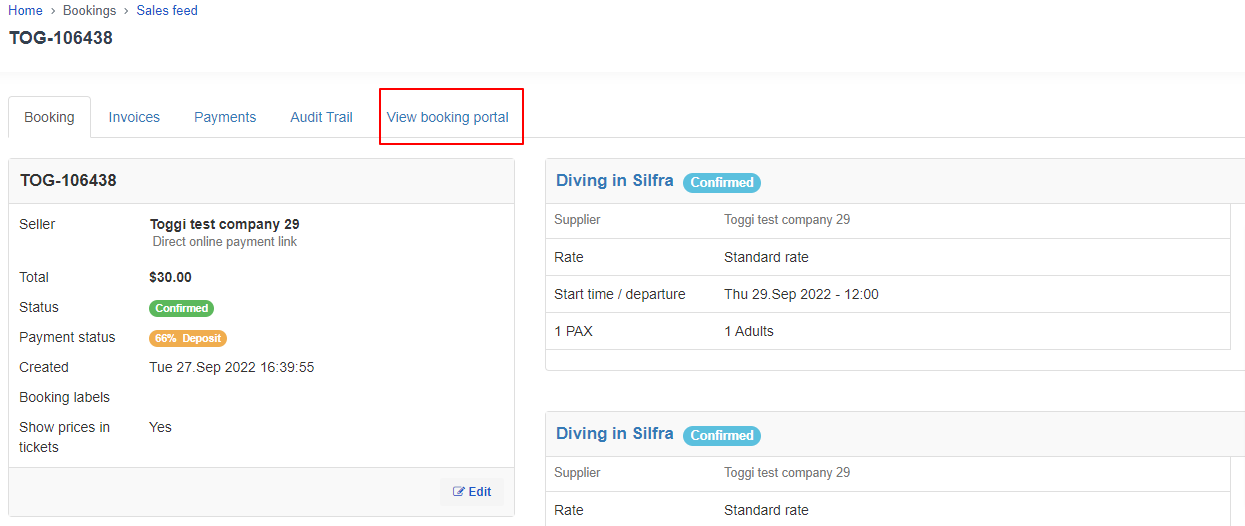Click the Edit button in booking panel

(472, 491)
